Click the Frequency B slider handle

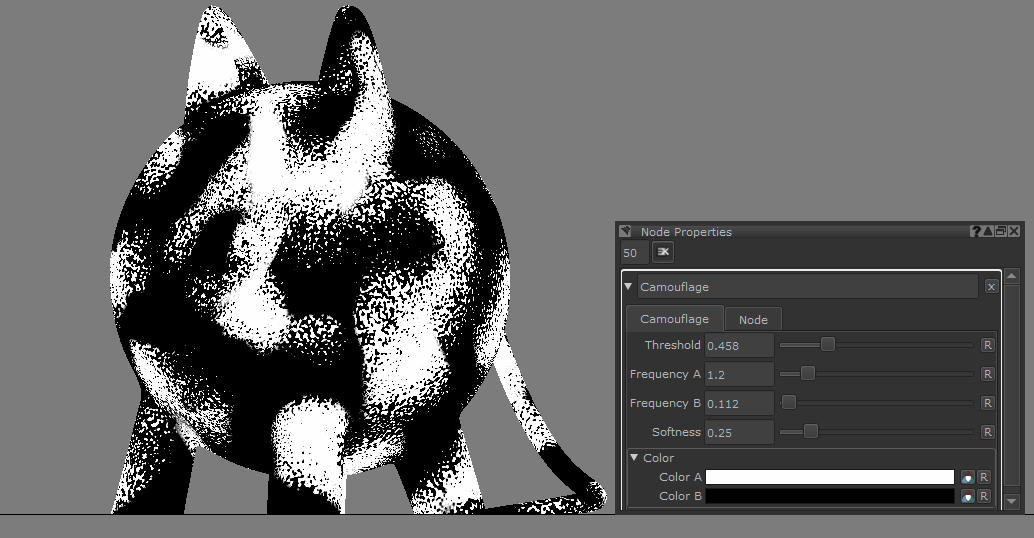tap(789, 403)
